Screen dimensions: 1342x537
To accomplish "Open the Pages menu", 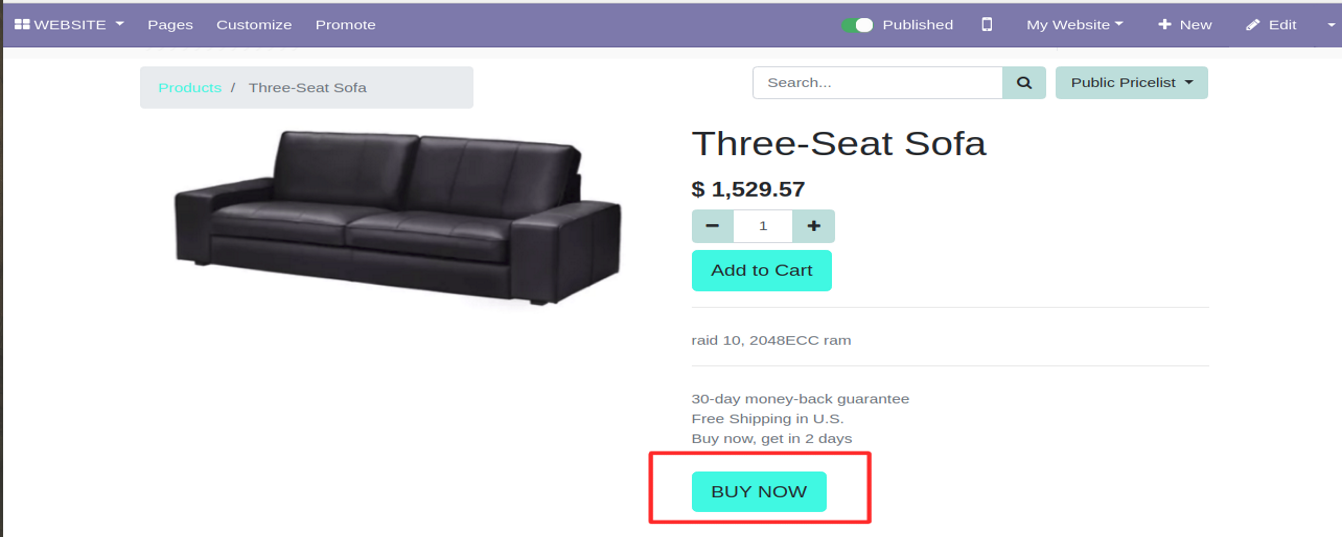I will coord(170,25).
